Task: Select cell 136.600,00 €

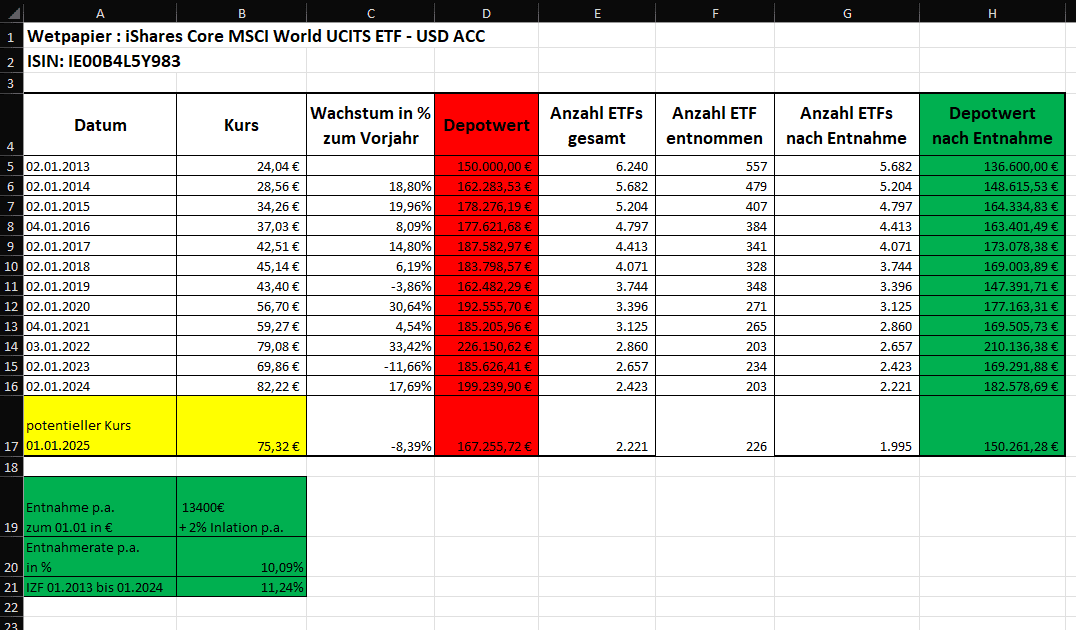Action: pos(992,166)
